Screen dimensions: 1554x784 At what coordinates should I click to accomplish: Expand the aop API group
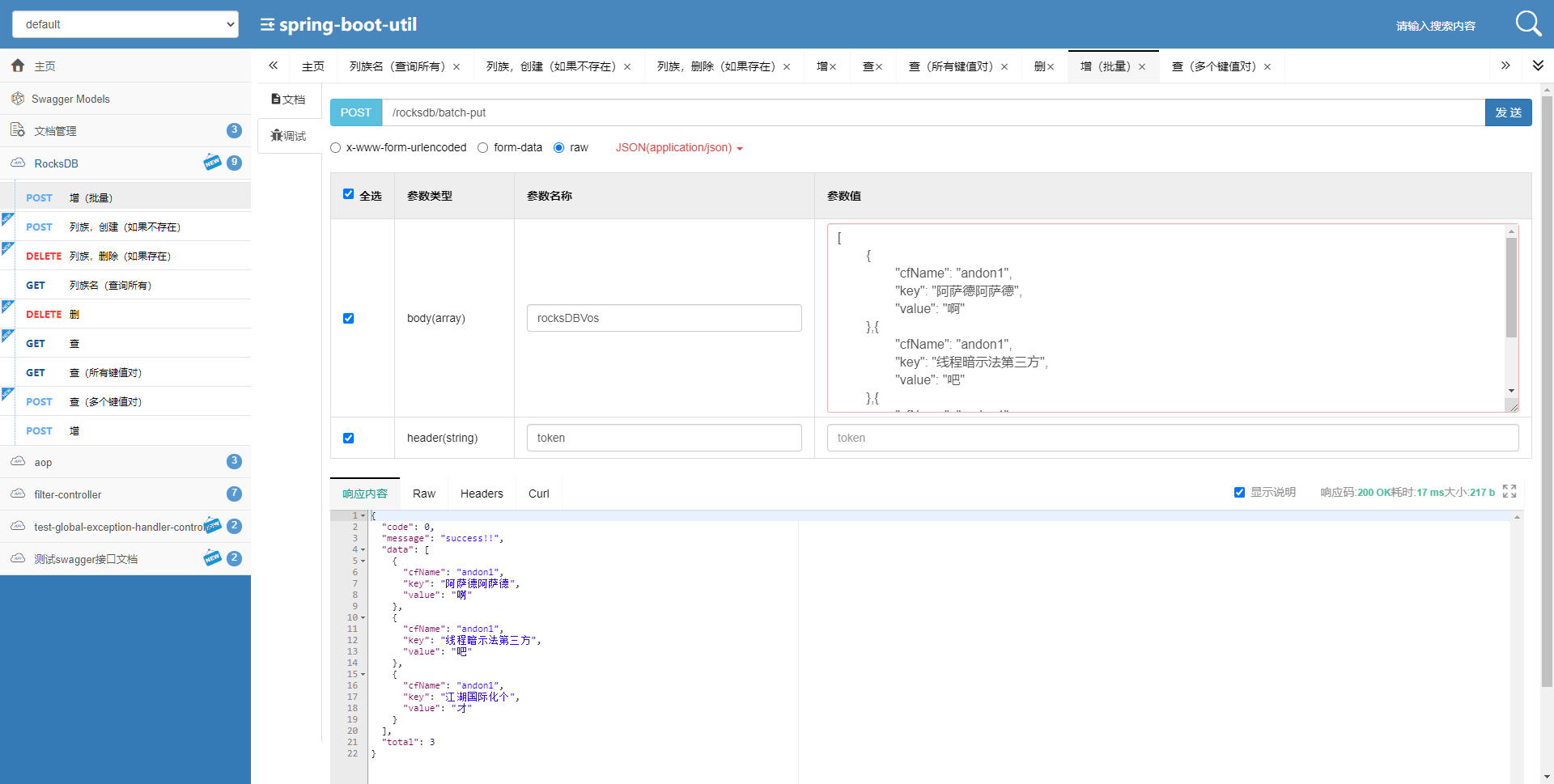point(125,461)
